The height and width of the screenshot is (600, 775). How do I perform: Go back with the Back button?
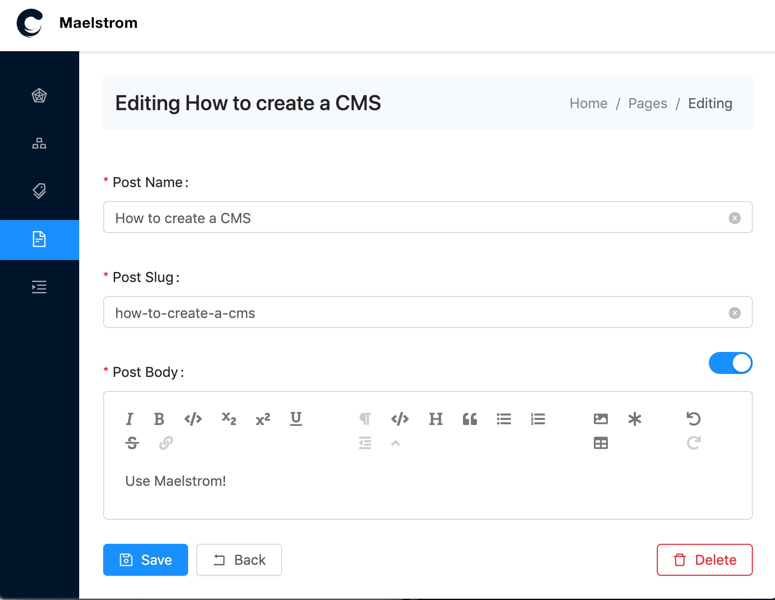coord(239,560)
